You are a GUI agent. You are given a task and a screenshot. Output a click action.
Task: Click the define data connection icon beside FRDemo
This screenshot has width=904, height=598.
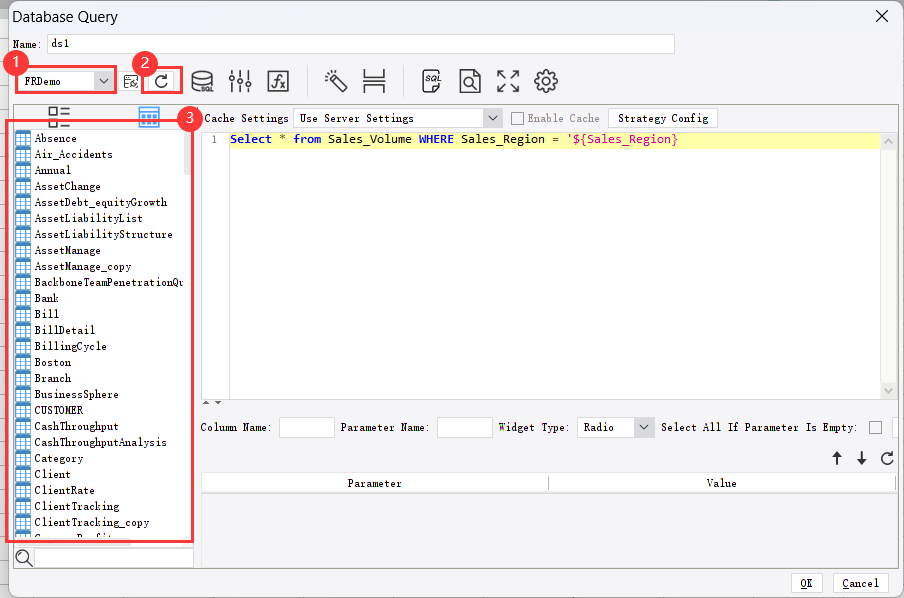(131, 82)
